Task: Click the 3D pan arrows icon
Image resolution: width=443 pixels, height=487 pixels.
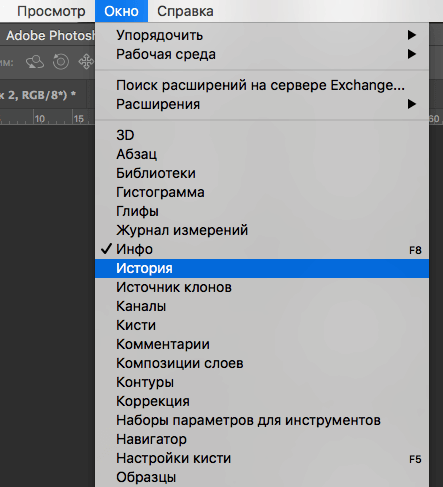Action: pyautogui.click(x=86, y=62)
